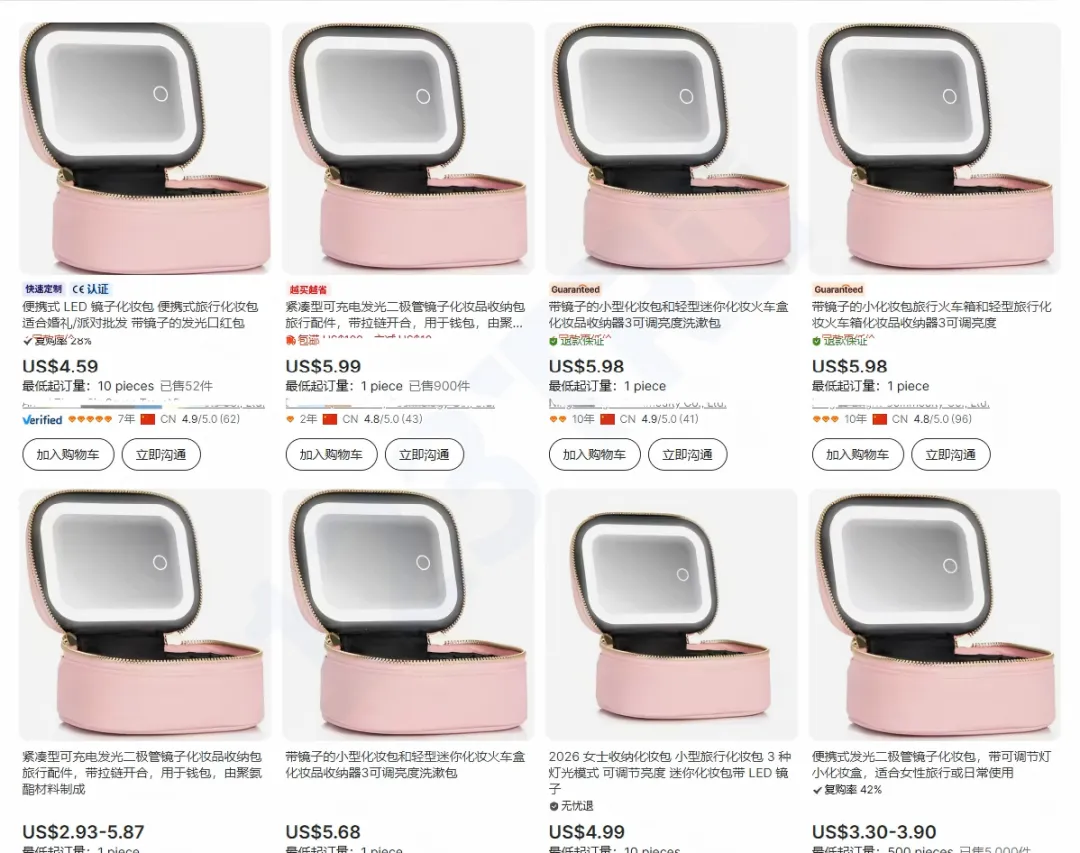
Task: Open the first pink LED mirror bag image
Action: click(x=145, y=148)
